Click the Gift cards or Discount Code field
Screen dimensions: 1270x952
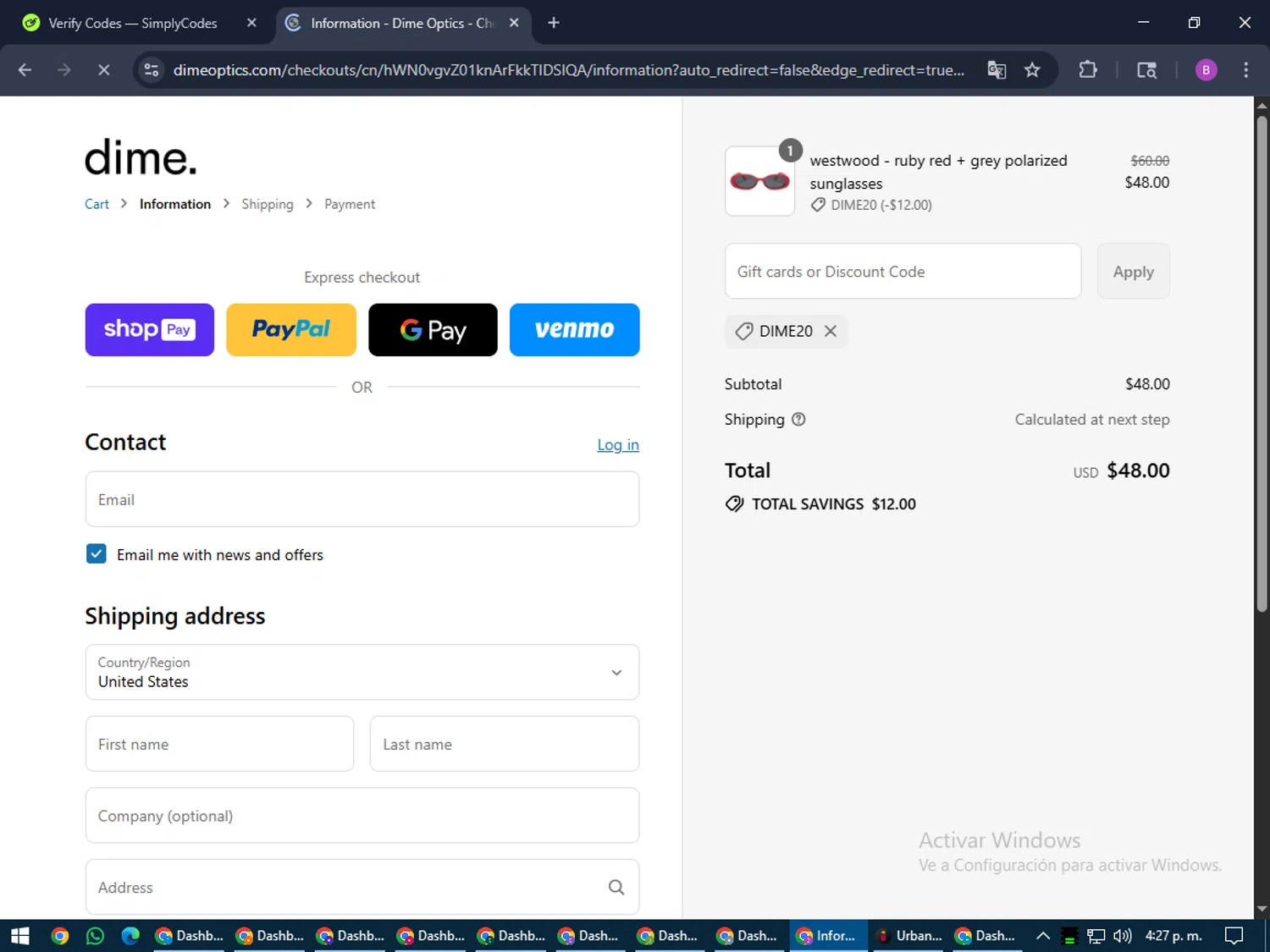[903, 272]
